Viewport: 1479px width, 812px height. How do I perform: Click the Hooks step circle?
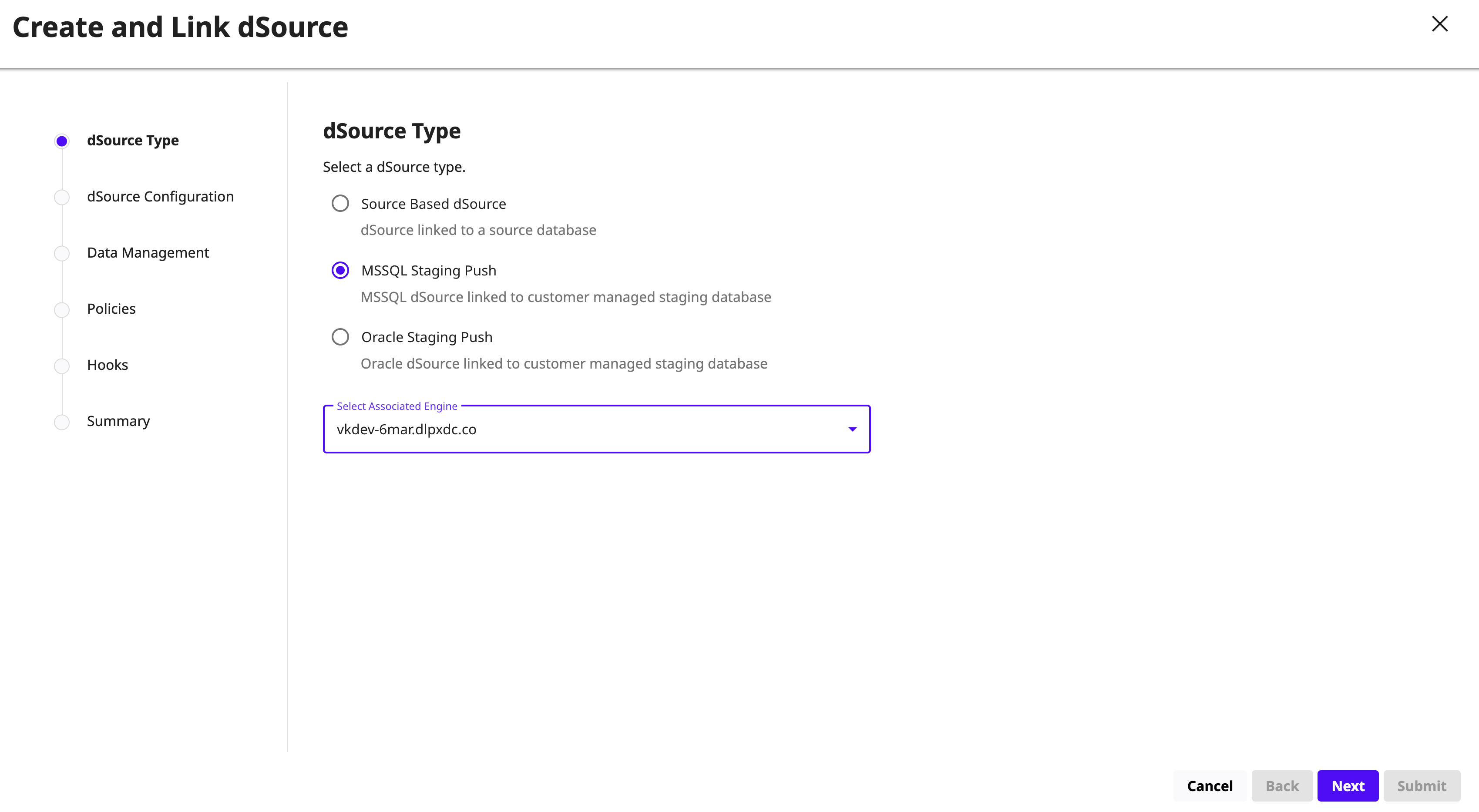coord(61,366)
